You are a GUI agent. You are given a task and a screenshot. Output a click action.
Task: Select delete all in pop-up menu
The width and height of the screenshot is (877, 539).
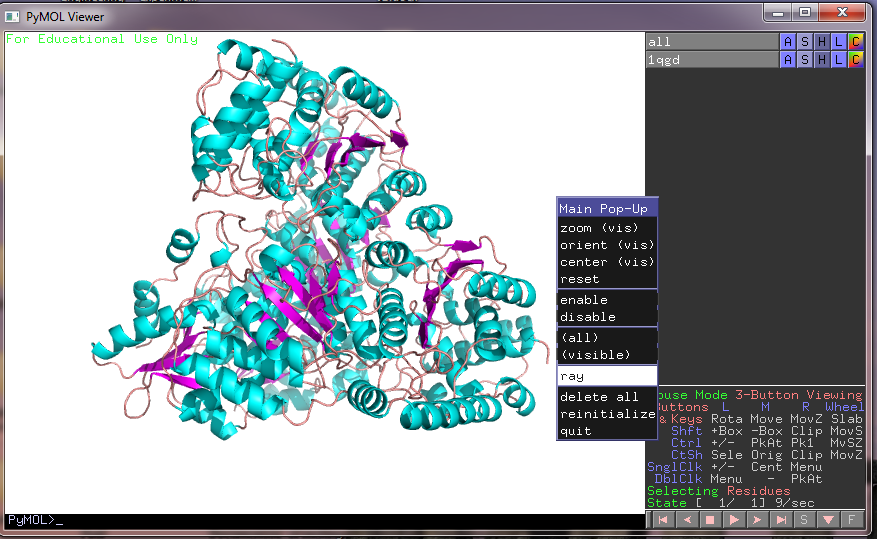pos(607,396)
